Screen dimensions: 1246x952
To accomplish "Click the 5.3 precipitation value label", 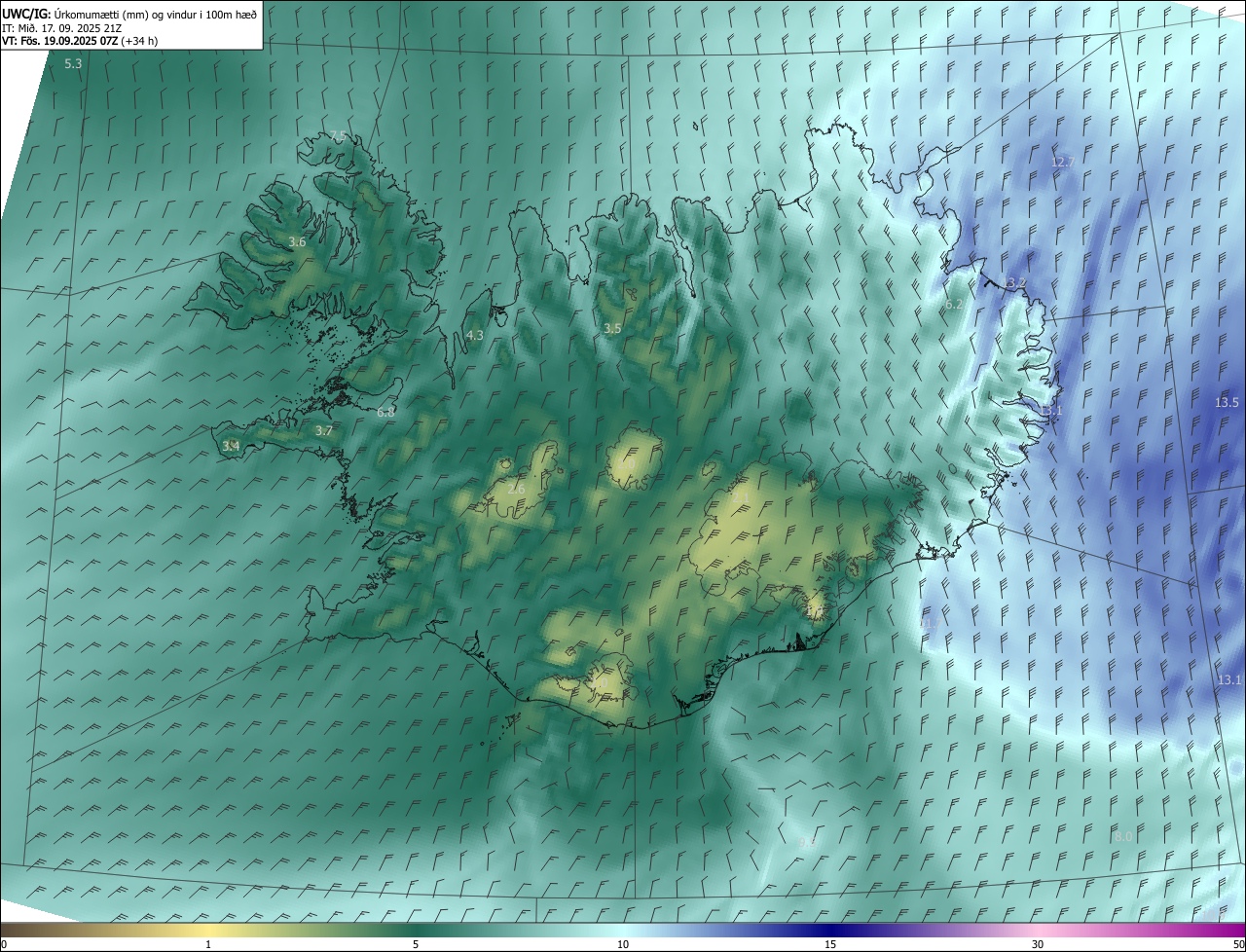I will [73, 64].
